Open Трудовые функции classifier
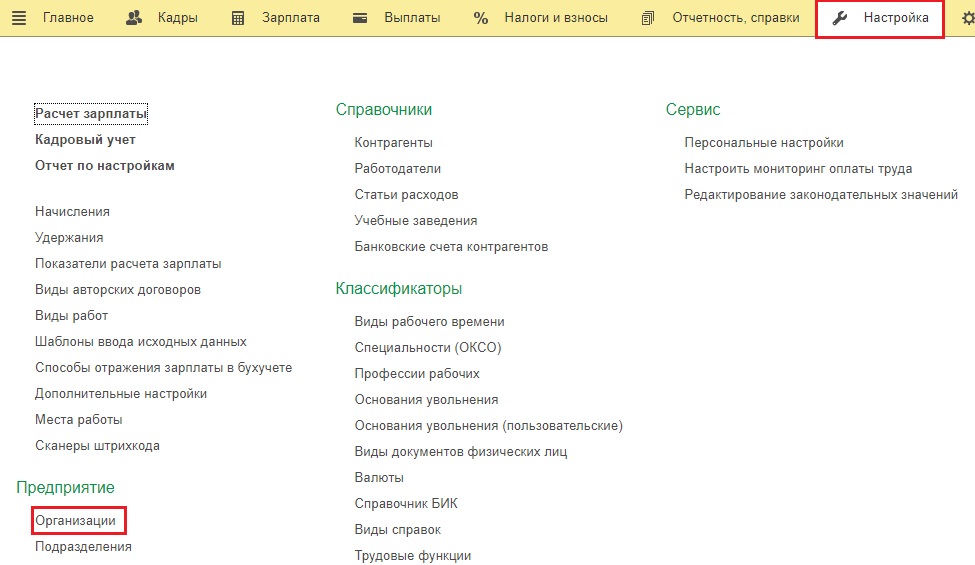The image size is (975, 565). click(x=413, y=556)
